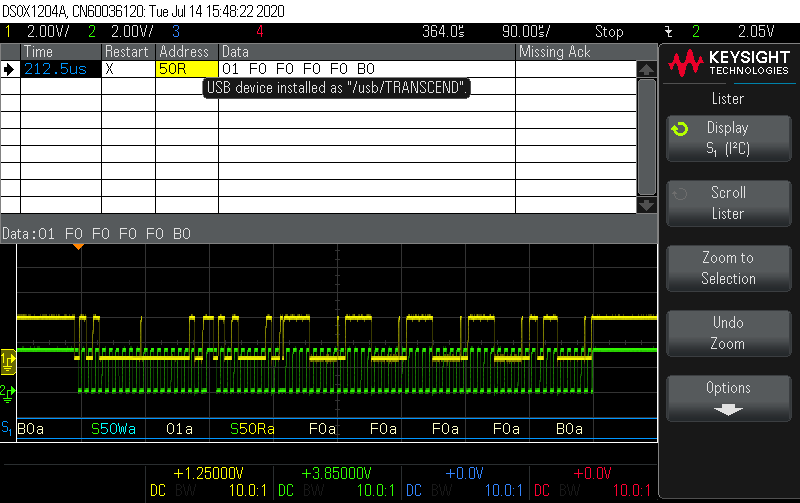Click the Display S1 (I²C) softkey
This screenshot has height=503, width=800.
coord(729,138)
